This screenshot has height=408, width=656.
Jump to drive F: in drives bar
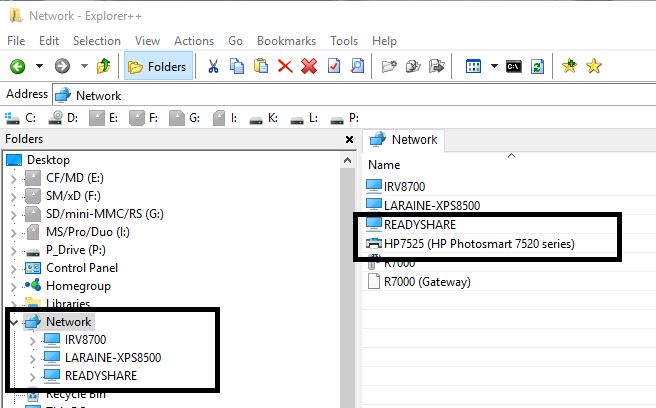(144, 118)
